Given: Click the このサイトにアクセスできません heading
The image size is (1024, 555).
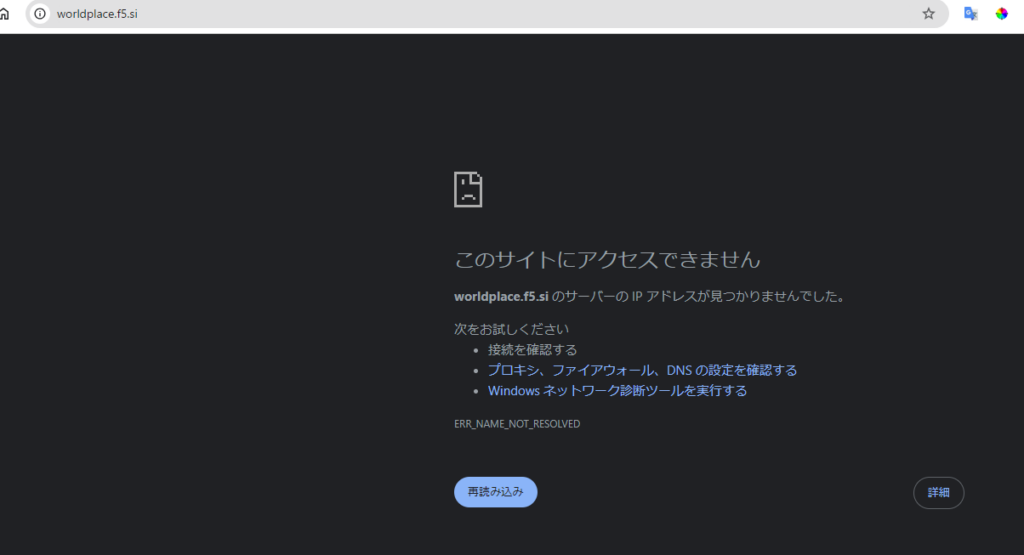Looking at the screenshot, I should (607, 259).
